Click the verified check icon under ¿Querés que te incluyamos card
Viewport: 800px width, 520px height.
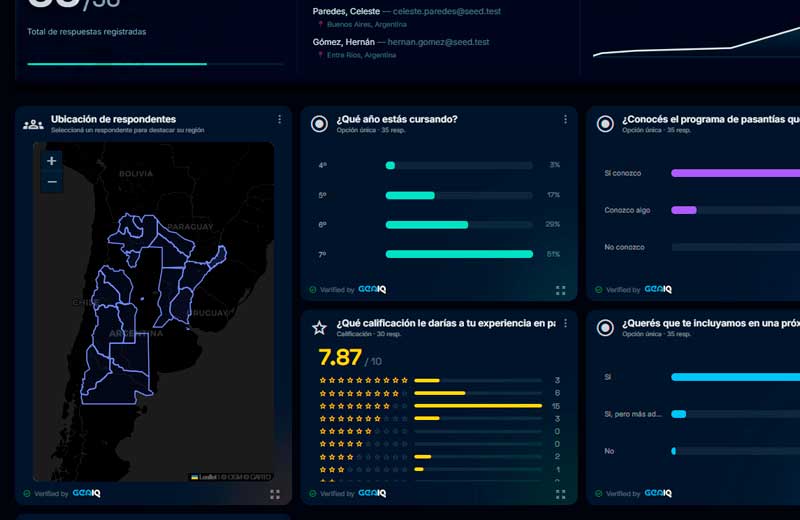click(x=598, y=493)
